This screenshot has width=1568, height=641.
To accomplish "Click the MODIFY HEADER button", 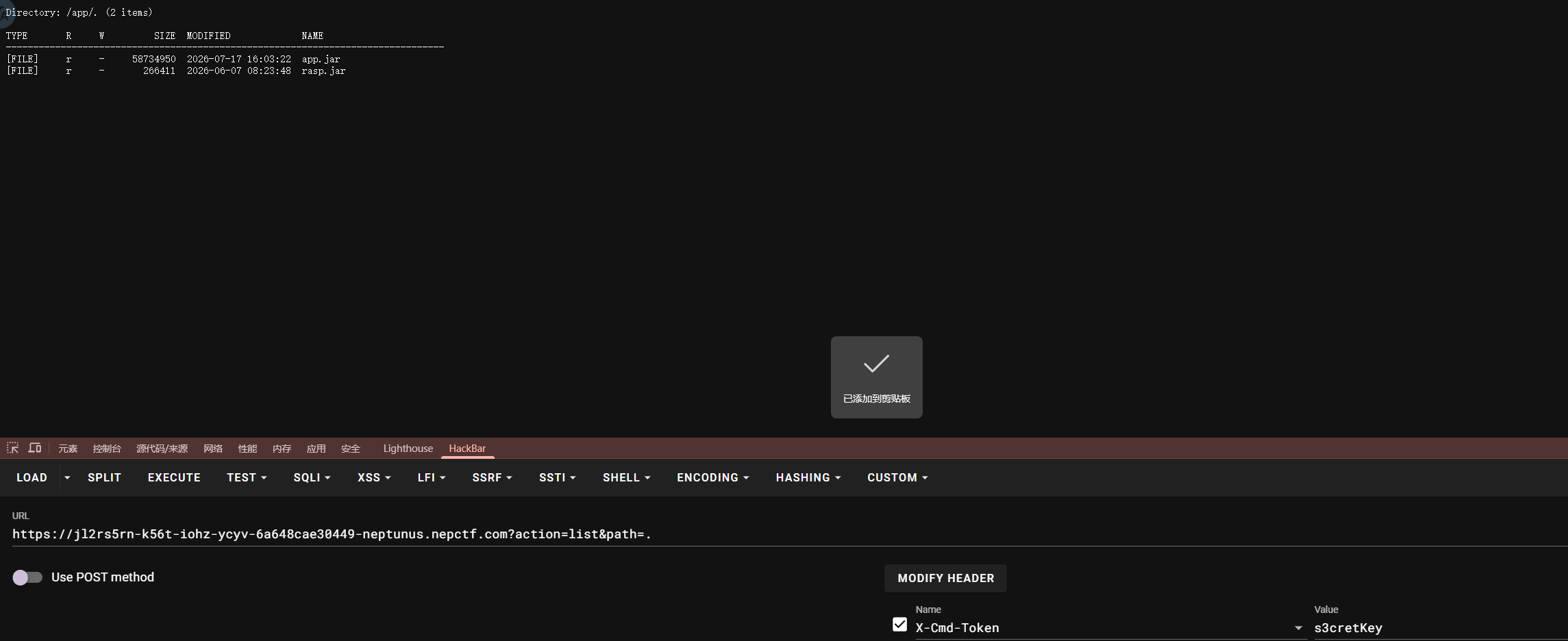I will [x=945, y=578].
